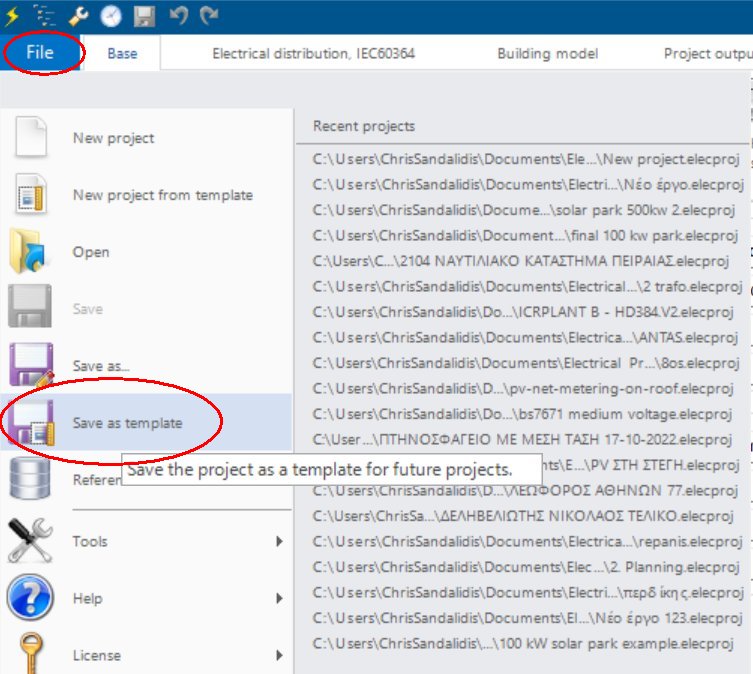Image resolution: width=753 pixels, height=674 pixels.
Task: Click the lightning bolt icon in quick toolbar
Action: click(12, 16)
